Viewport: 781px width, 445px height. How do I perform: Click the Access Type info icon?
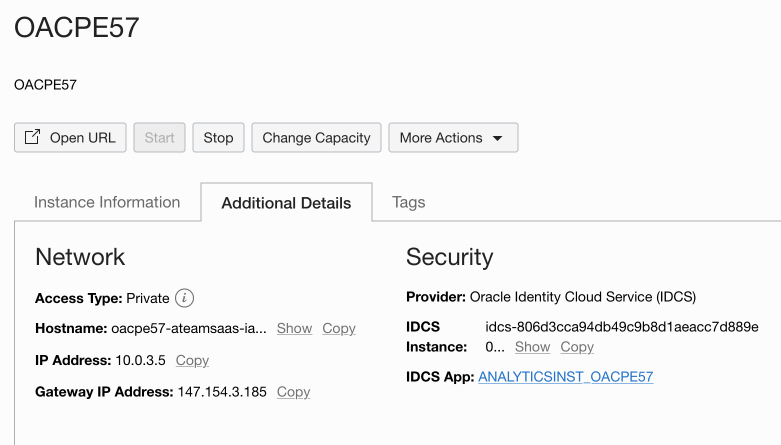(184, 298)
